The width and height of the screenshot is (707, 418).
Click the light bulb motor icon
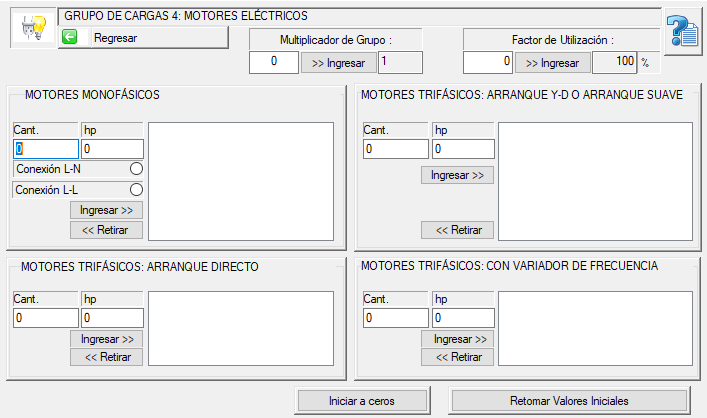(32, 29)
